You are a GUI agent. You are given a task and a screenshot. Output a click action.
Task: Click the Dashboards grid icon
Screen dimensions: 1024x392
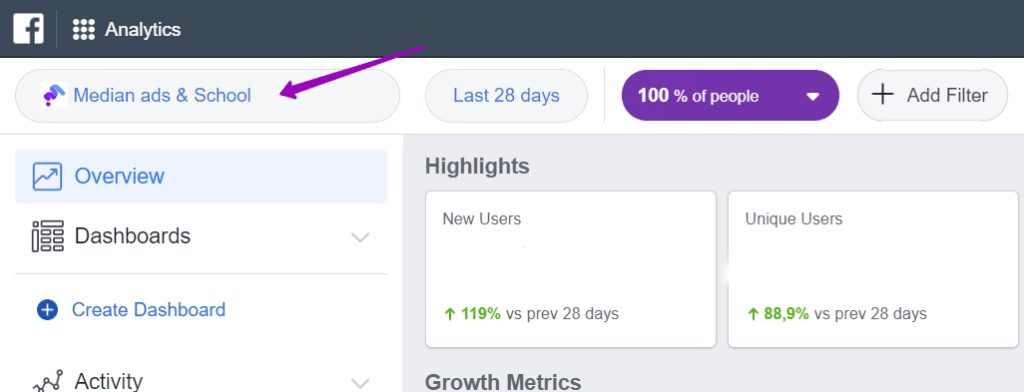48,236
